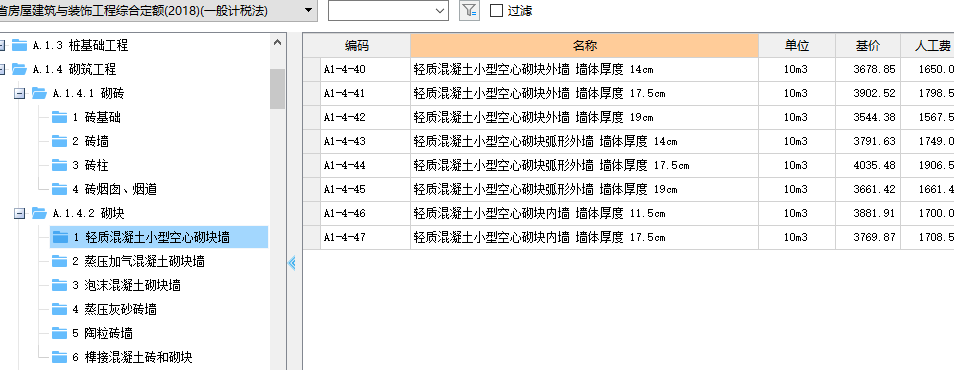Click code cell A1-4-46
The width and height of the screenshot is (954, 370).
point(365,214)
